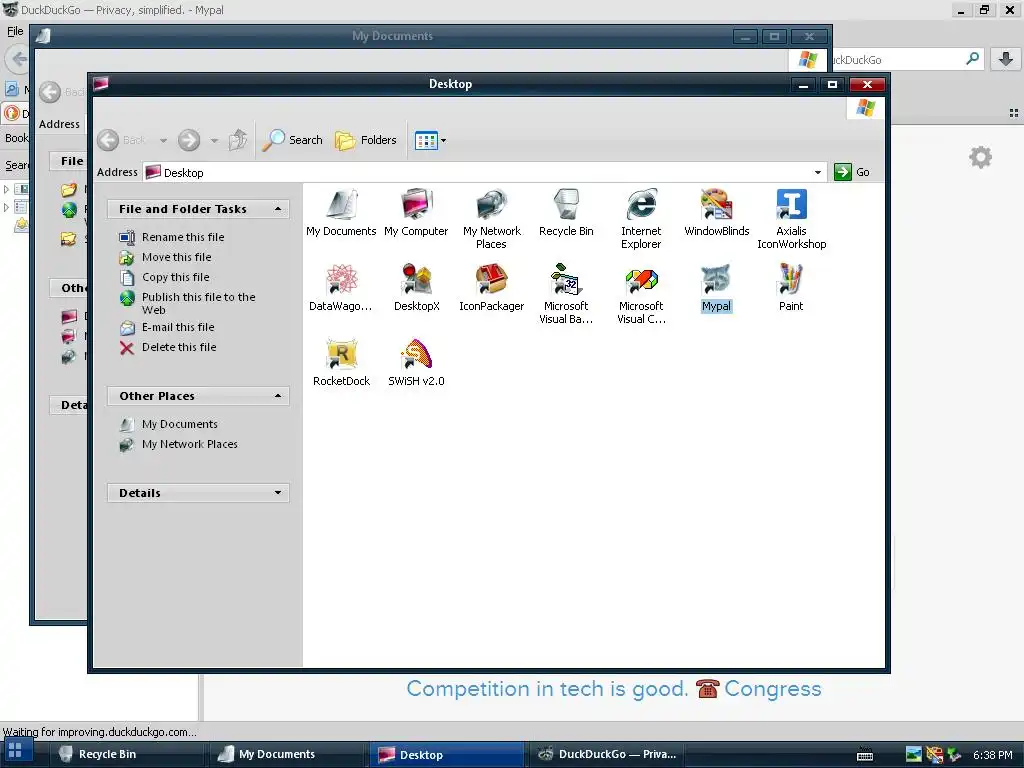This screenshot has height=768, width=1024.
Task: Select the Recycle Bin icon in Desktop window
Action: pyautogui.click(x=566, y=213)
